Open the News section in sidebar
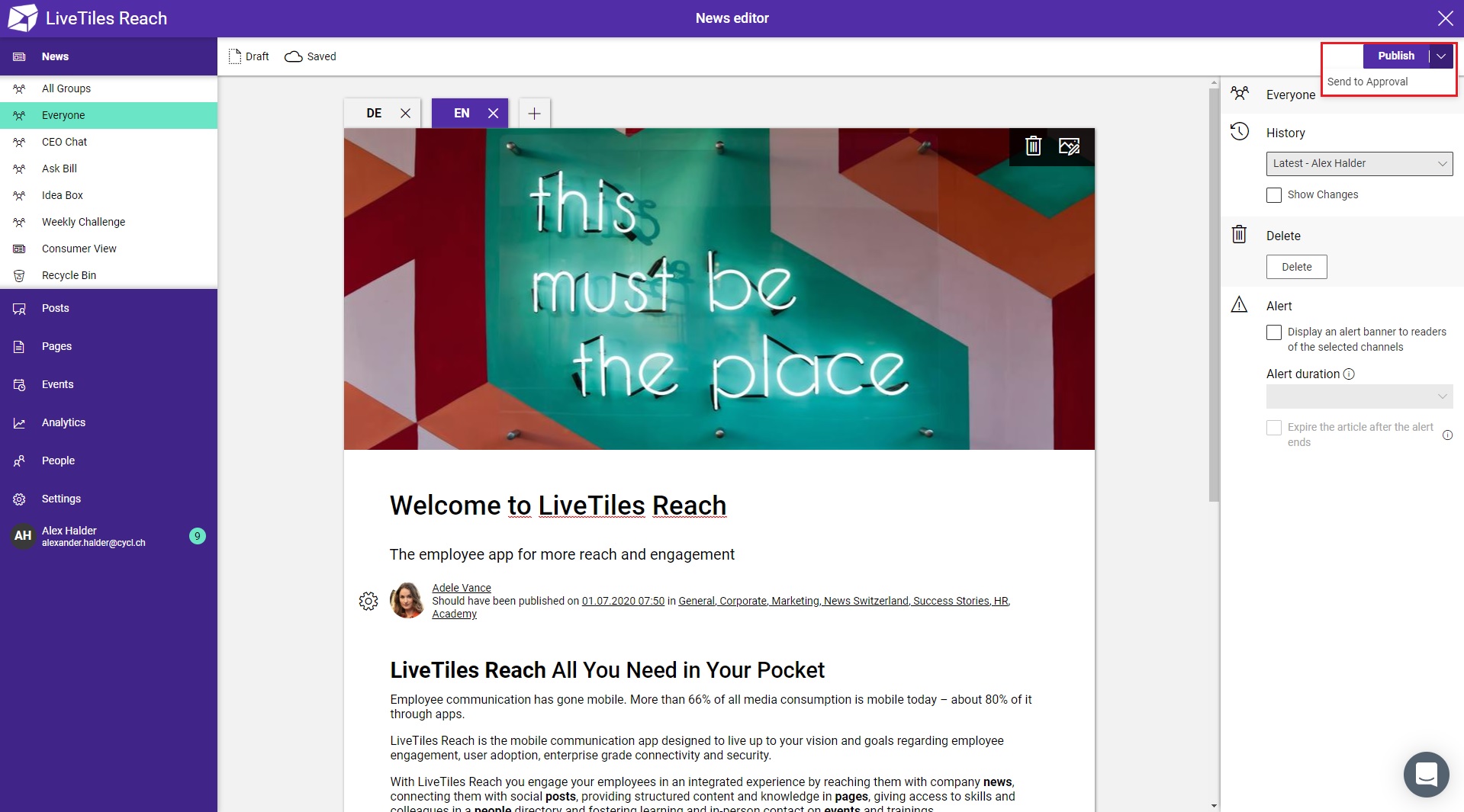Viewport: 1464px width, 812px height. (108, 56)
